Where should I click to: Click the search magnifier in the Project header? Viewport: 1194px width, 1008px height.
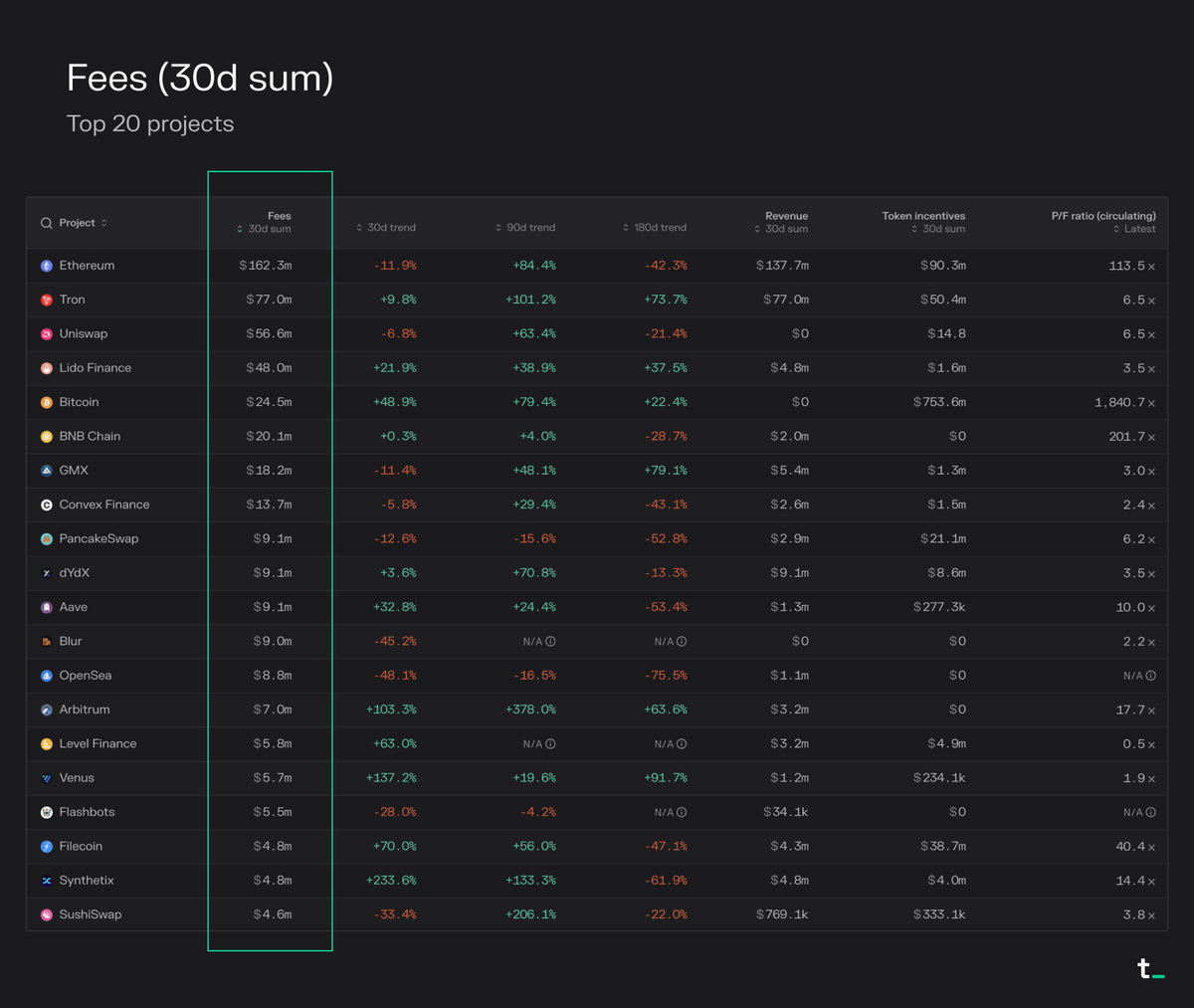click(46, 223)
